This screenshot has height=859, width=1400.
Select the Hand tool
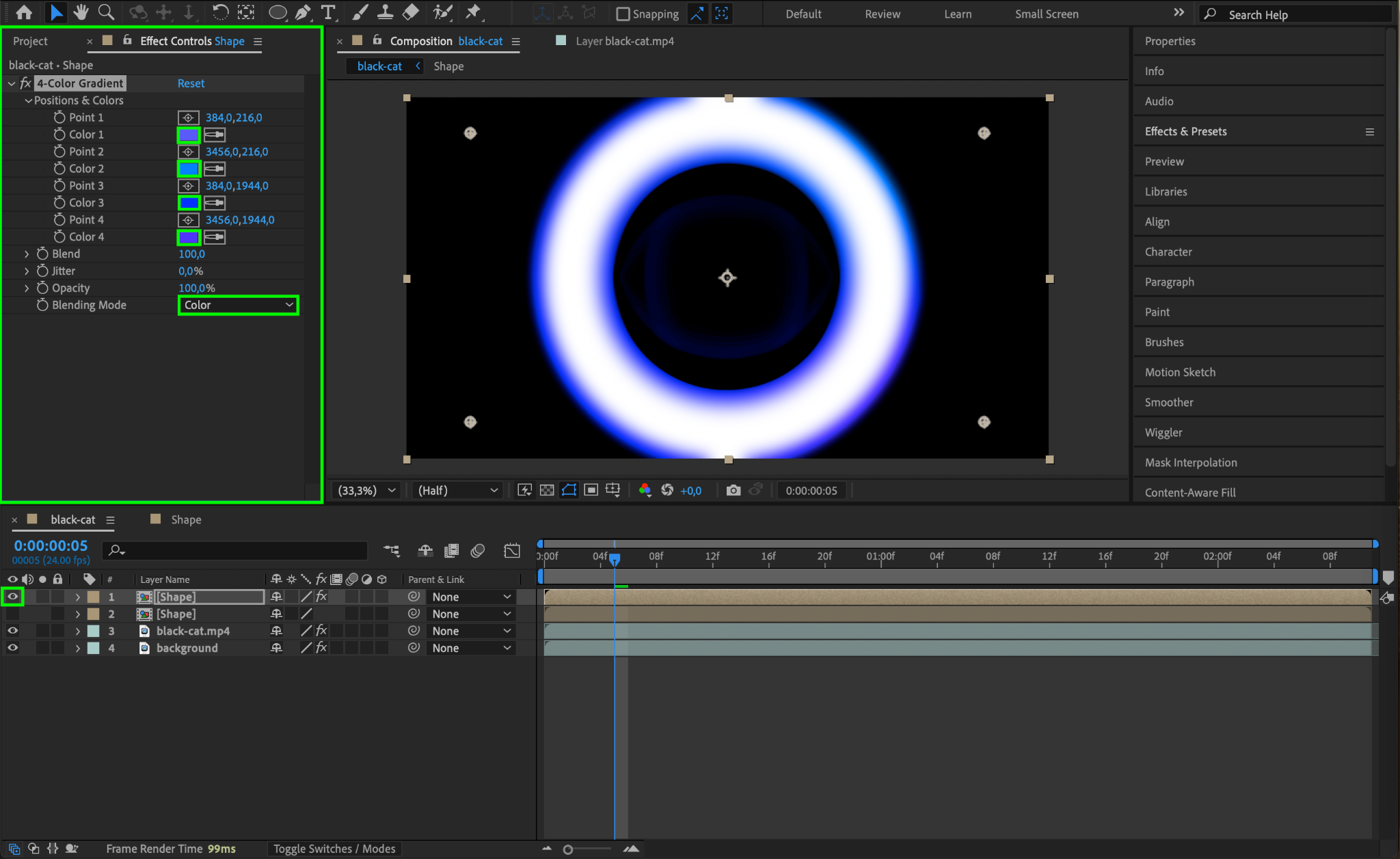[81, 12]
